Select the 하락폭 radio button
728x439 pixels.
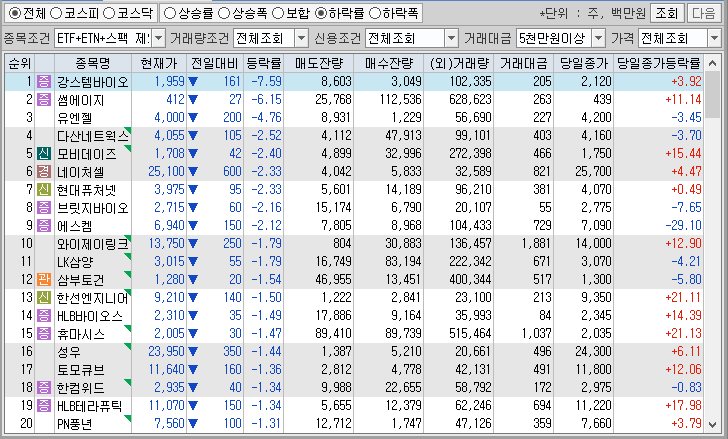[374, 13]
